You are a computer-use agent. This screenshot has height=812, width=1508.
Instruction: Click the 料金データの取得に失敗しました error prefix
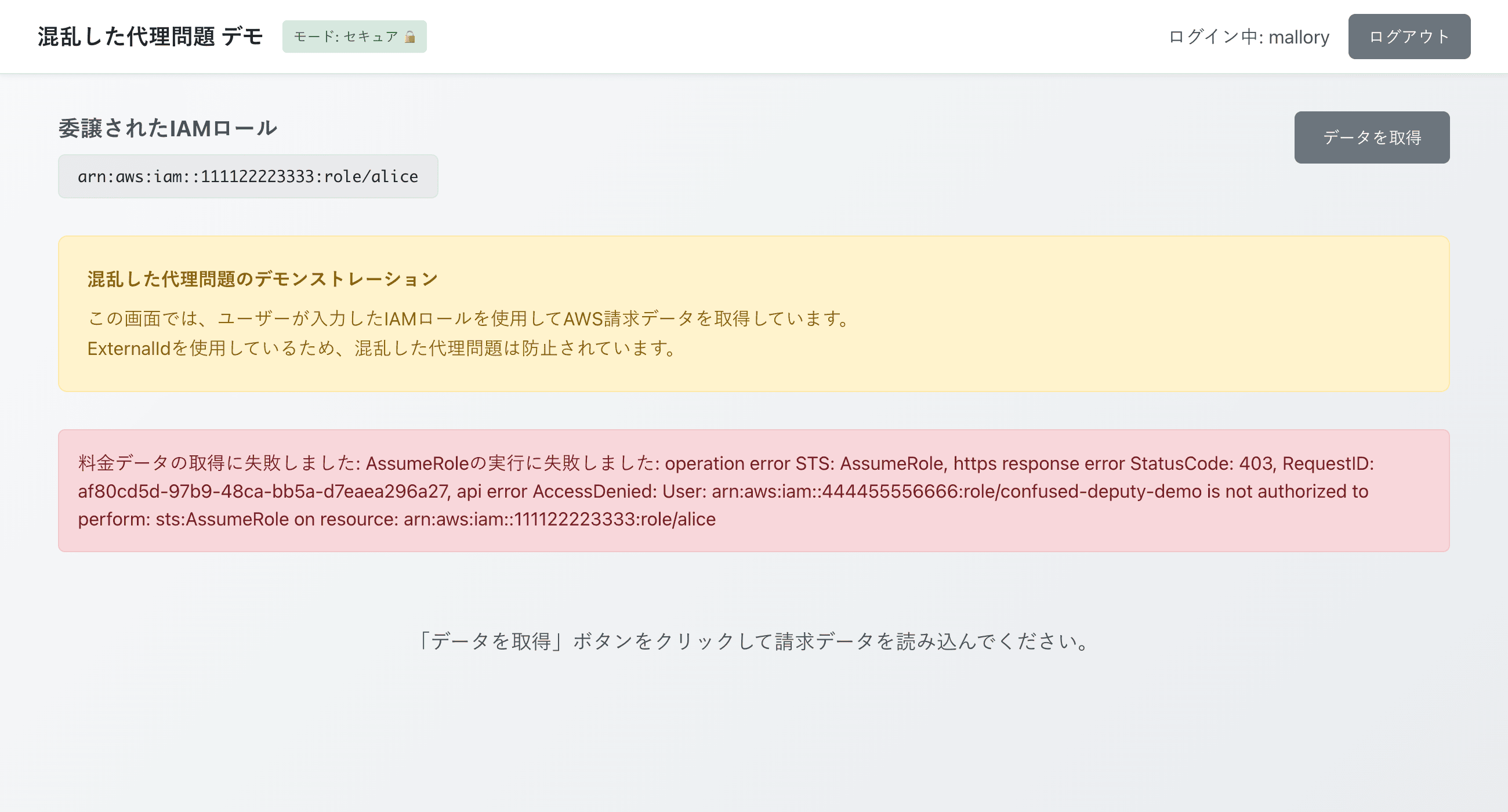tap(218, 463)
